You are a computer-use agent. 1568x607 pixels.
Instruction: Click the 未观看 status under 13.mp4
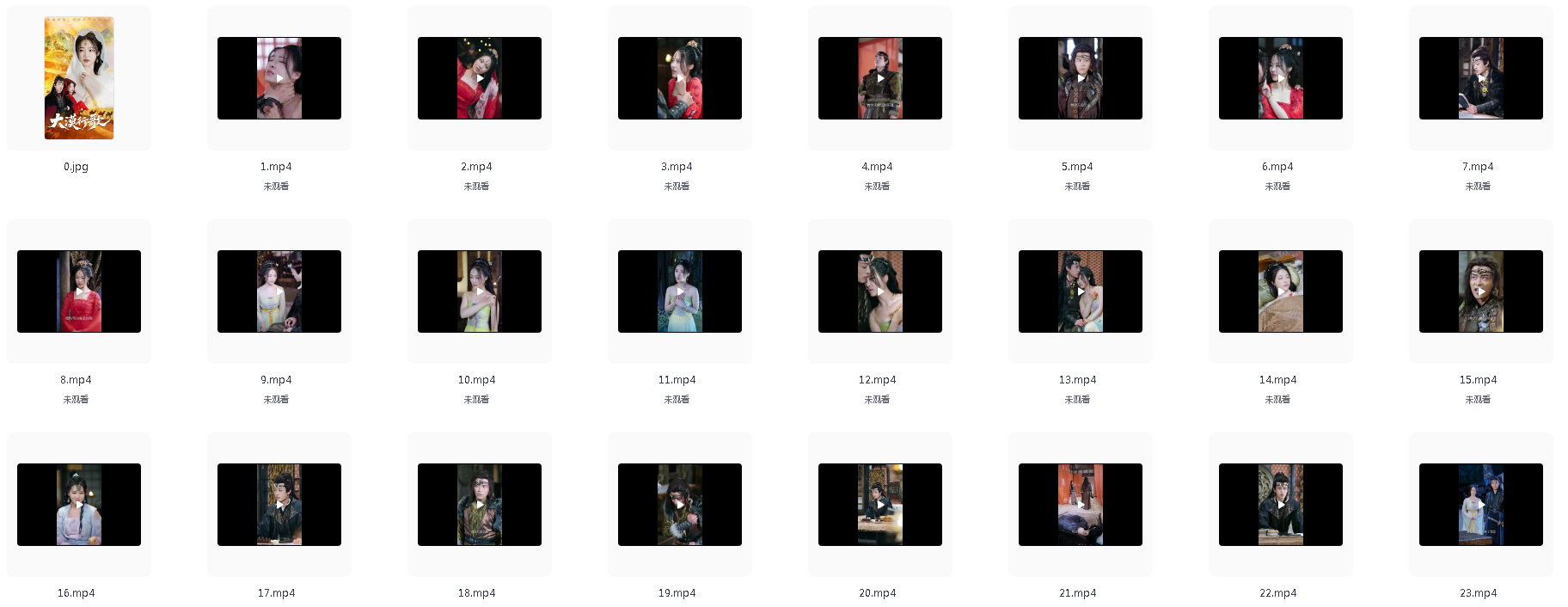(x=1077, y=400)
